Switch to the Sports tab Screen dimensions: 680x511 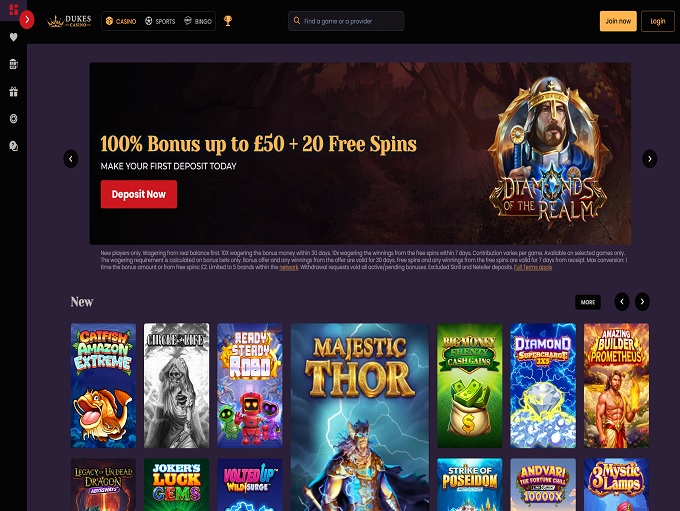click(x=160, y=21)
